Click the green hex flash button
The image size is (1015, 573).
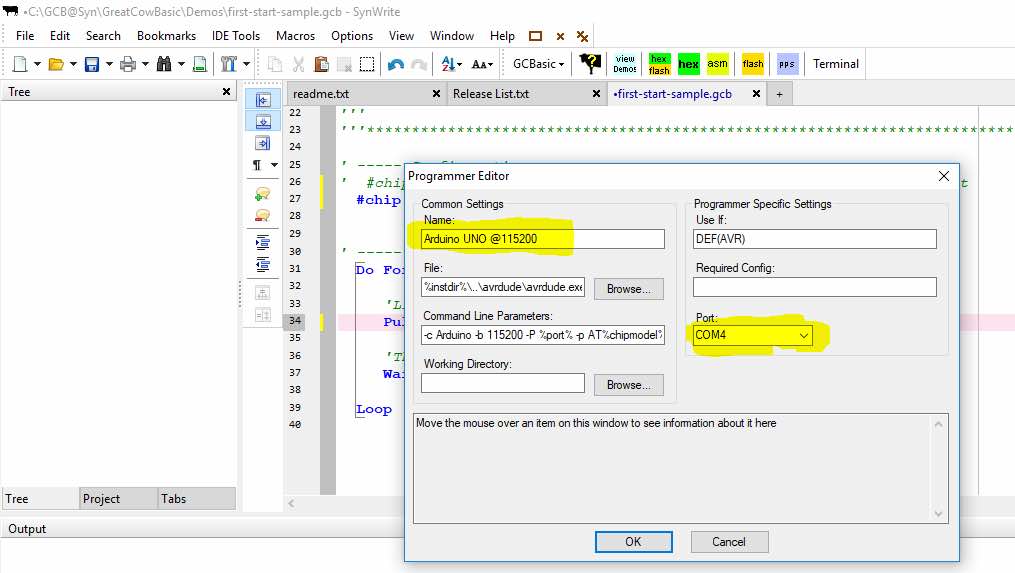(659, 64)
